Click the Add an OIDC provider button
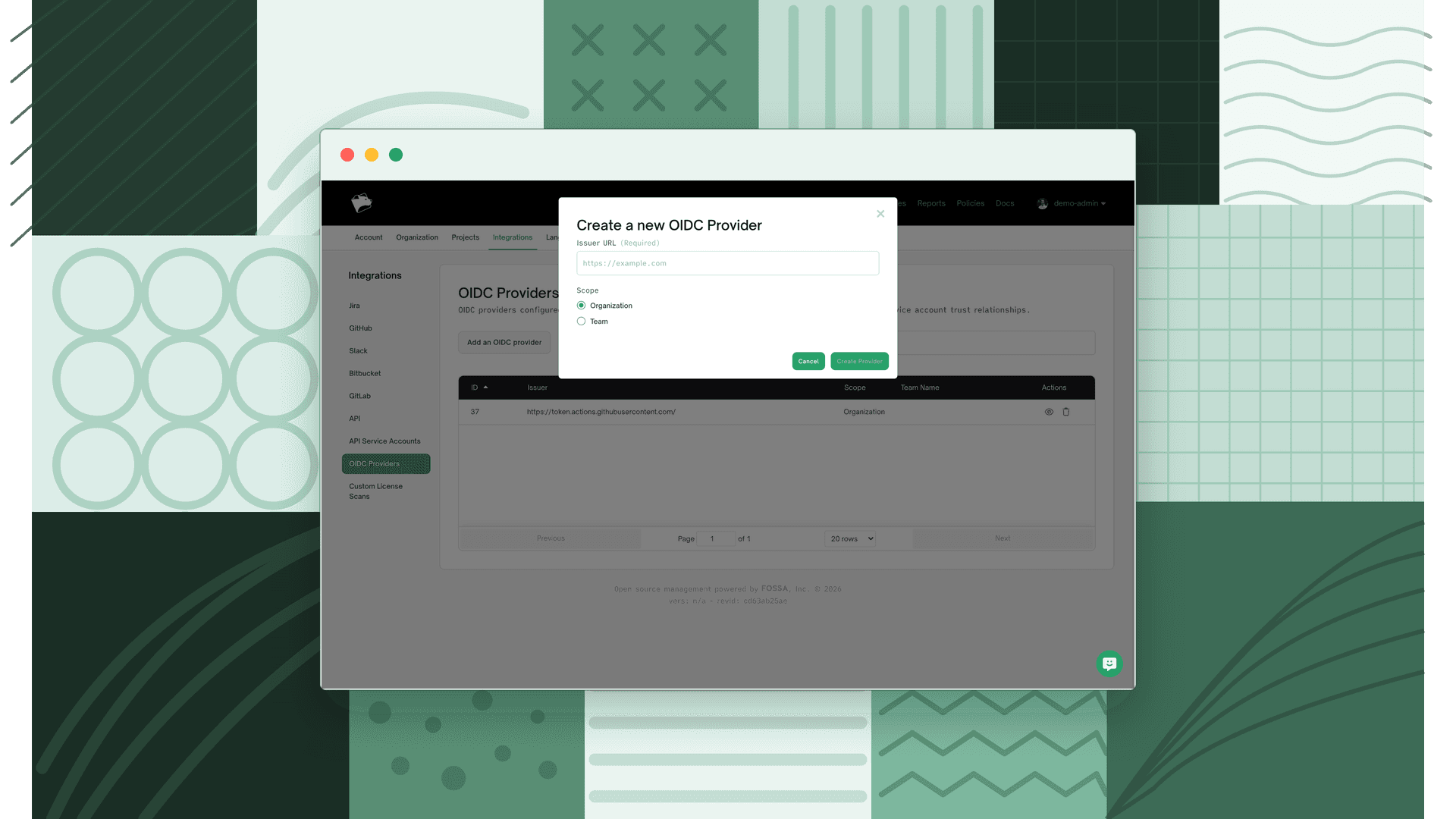This screenshot has height=819, width=1456. tap(504, 342)
